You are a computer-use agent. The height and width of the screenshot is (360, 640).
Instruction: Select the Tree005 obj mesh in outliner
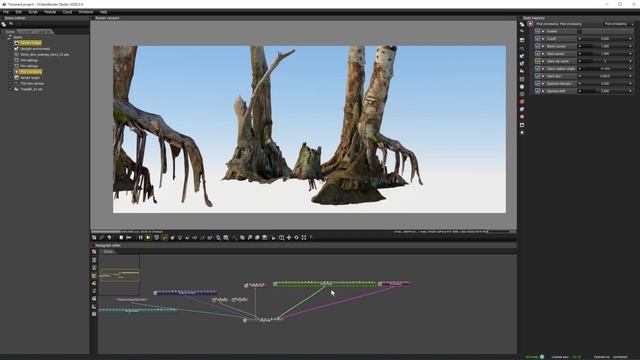[31, 89]
